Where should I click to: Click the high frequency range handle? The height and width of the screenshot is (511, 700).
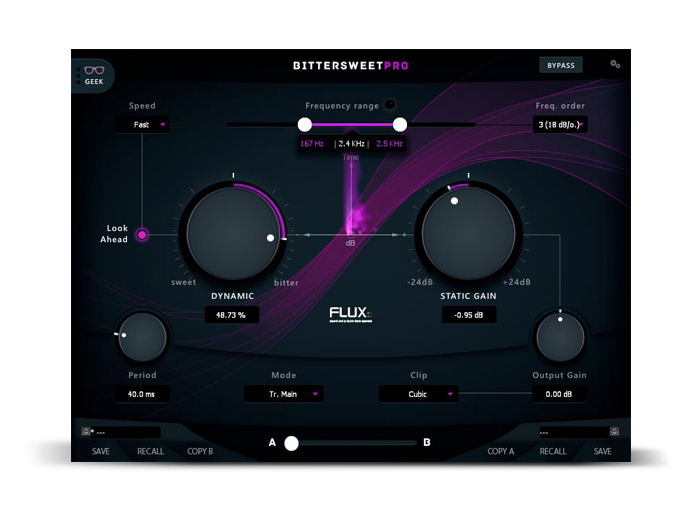[x=400, y=125]
